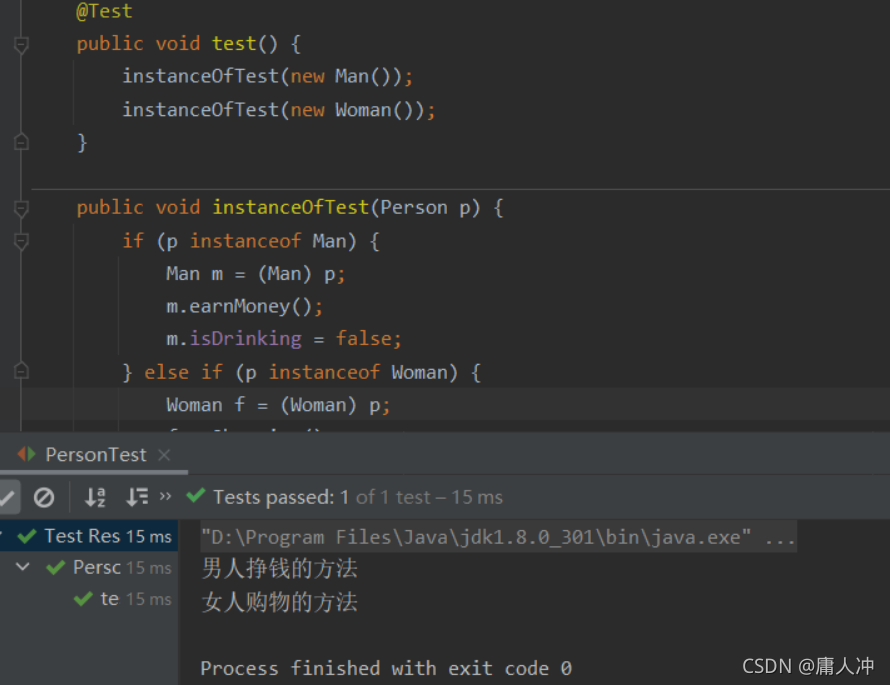
Task: Open the PersonTest run tab
Action: [x=96, y=455]
